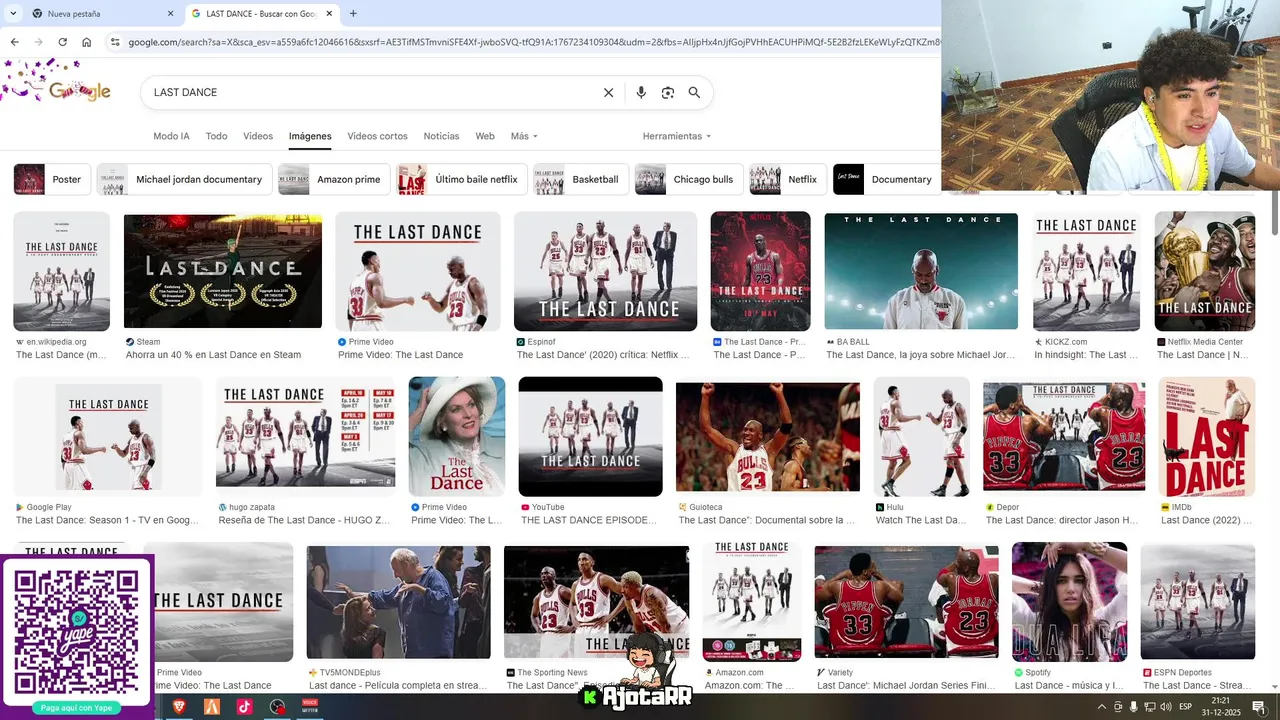View site information icon in address bar

(x=115, y=42)
